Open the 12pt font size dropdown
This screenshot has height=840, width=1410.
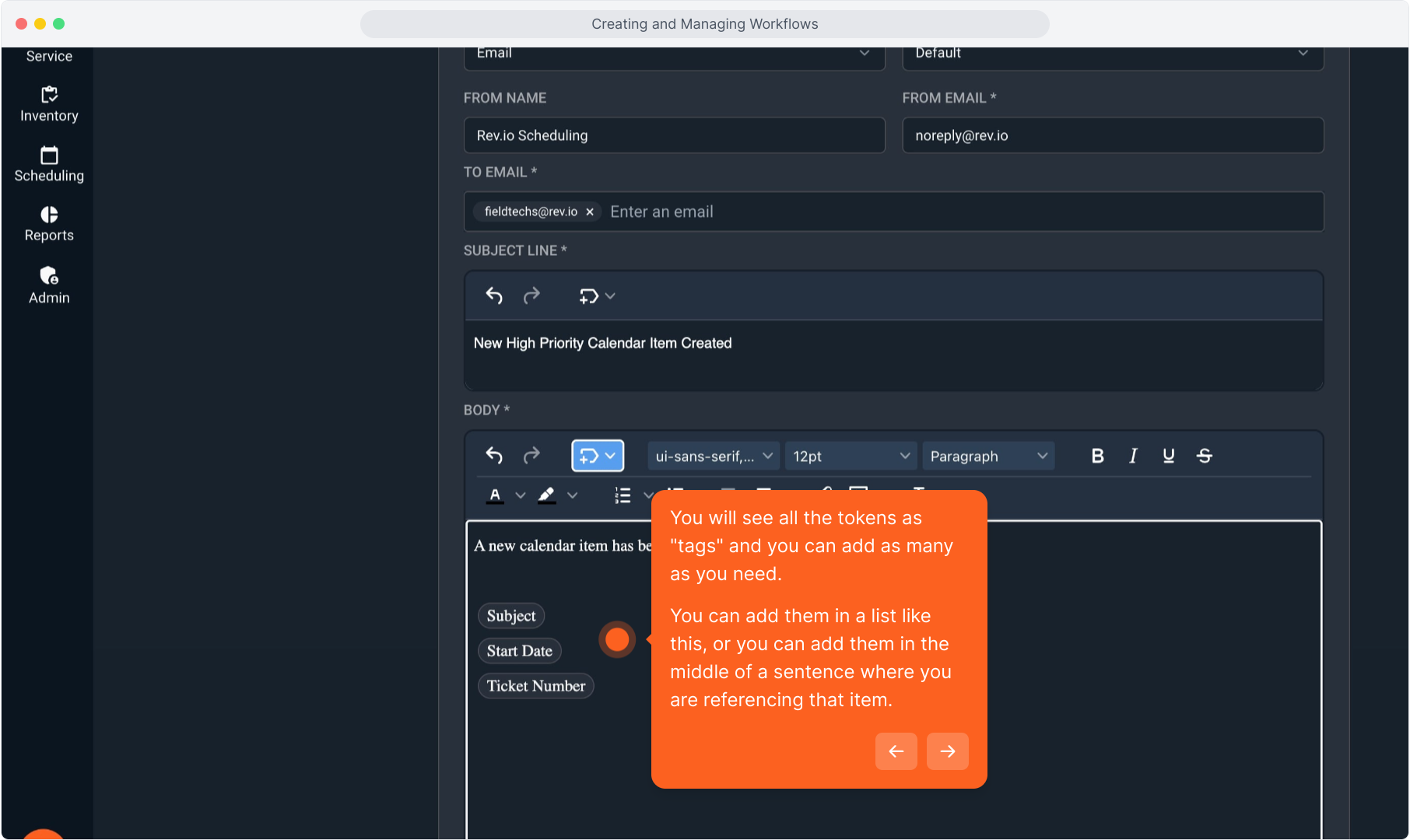851,456
